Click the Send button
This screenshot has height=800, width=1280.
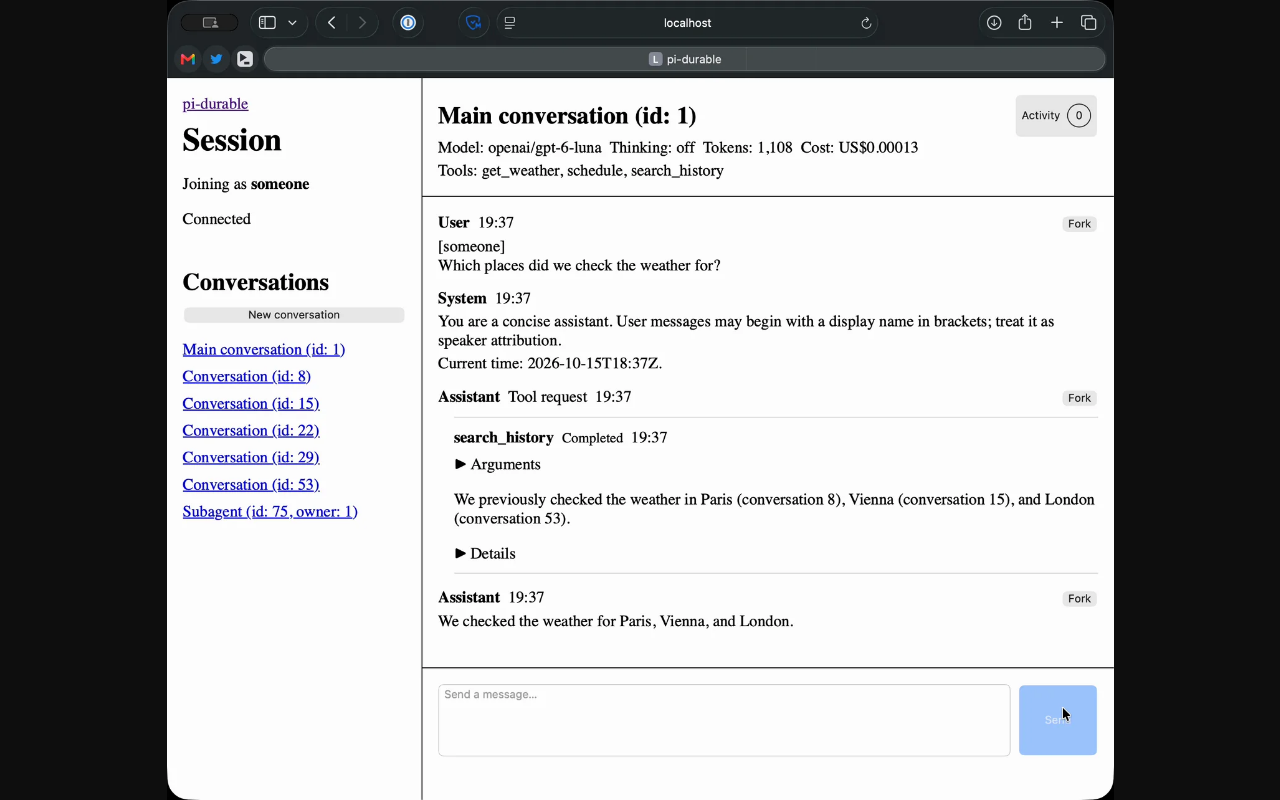(1058, 720)
